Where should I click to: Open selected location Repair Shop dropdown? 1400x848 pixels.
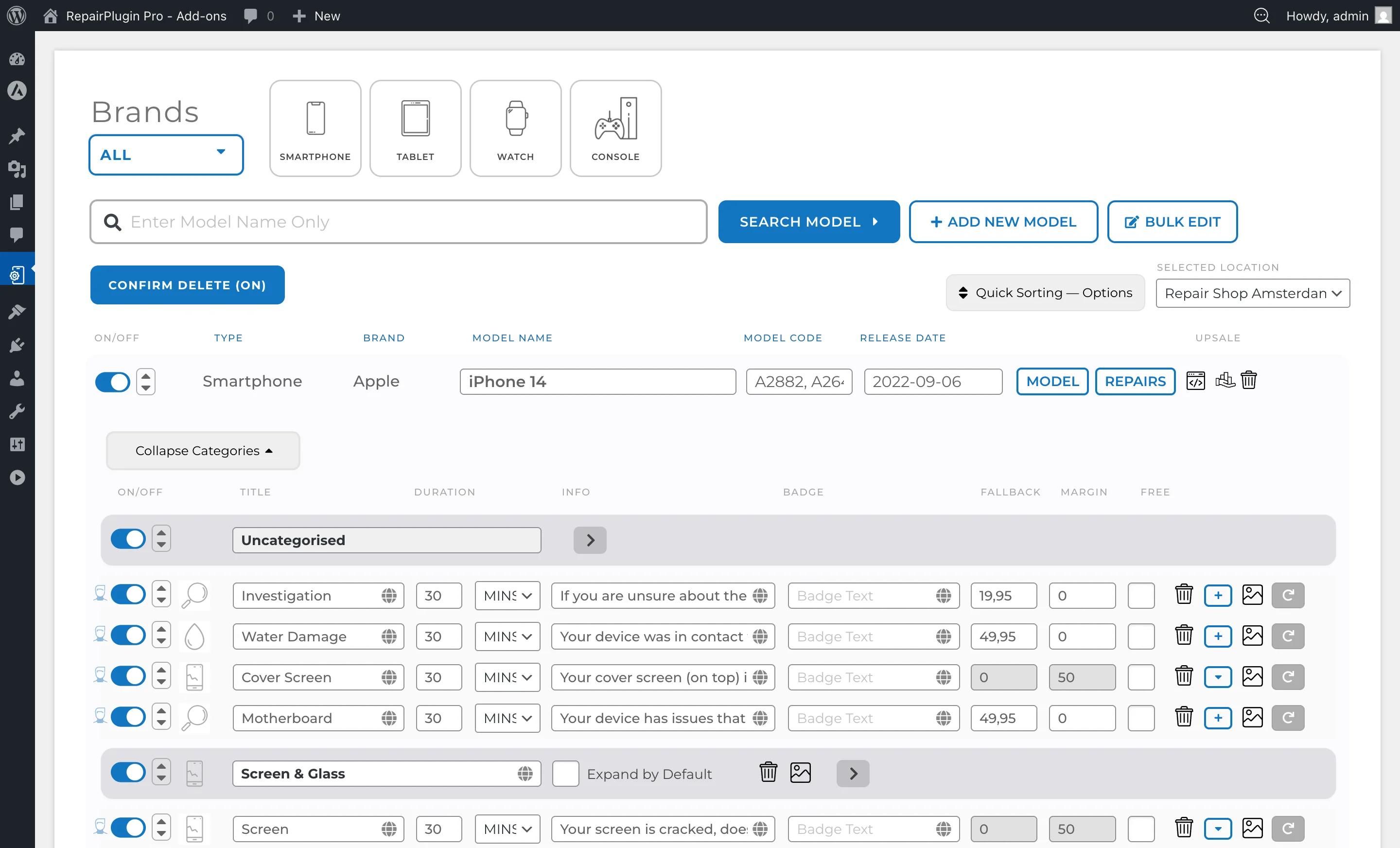click(x=1252, y=293)
